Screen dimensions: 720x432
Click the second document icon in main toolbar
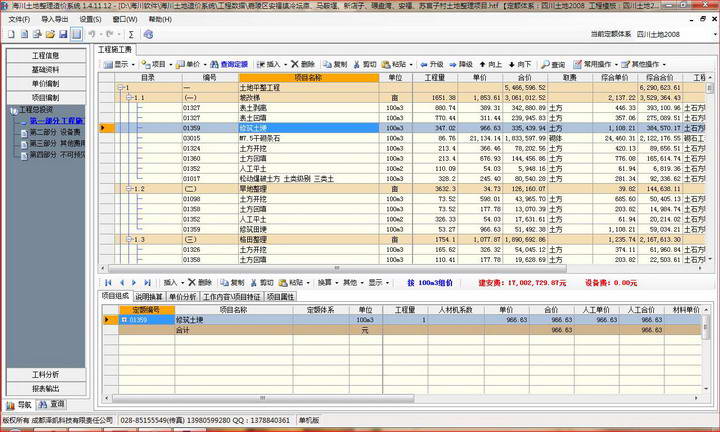24,34
